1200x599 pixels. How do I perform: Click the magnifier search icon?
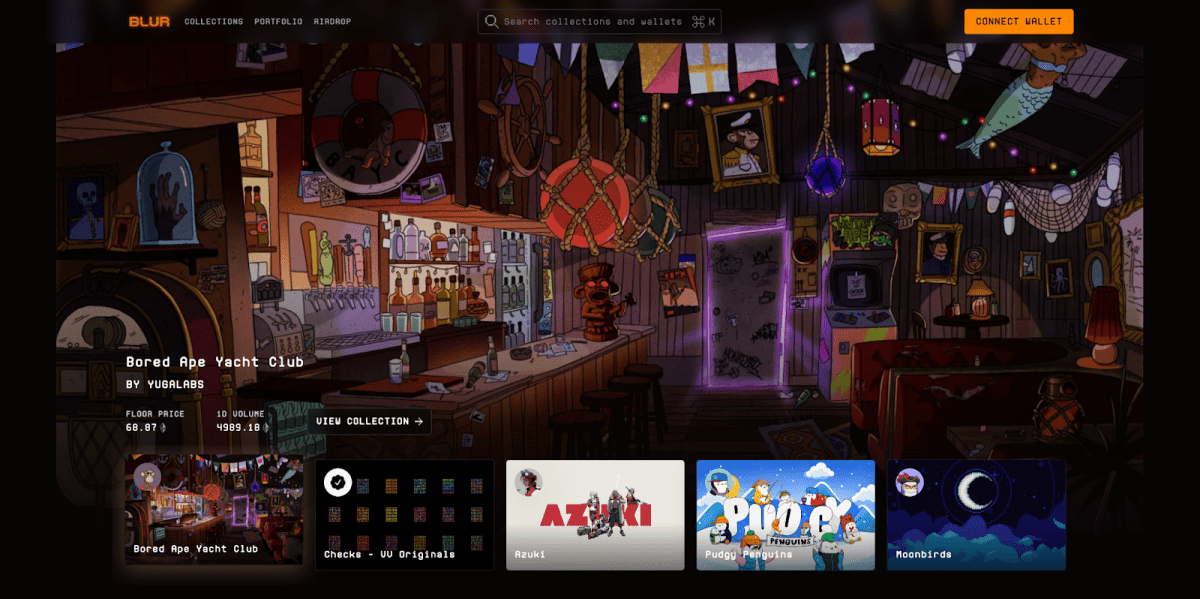tap(491, 21)
